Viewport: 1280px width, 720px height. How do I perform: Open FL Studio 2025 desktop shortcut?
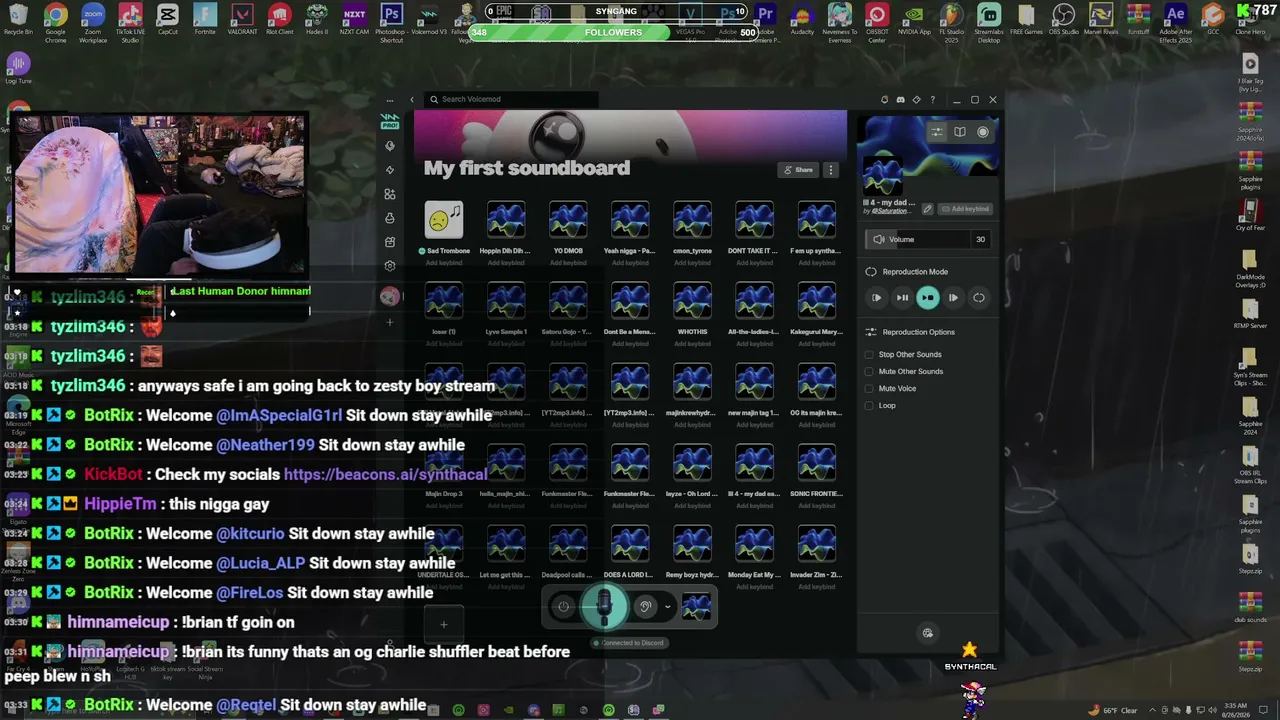click(x=952, y=23)
